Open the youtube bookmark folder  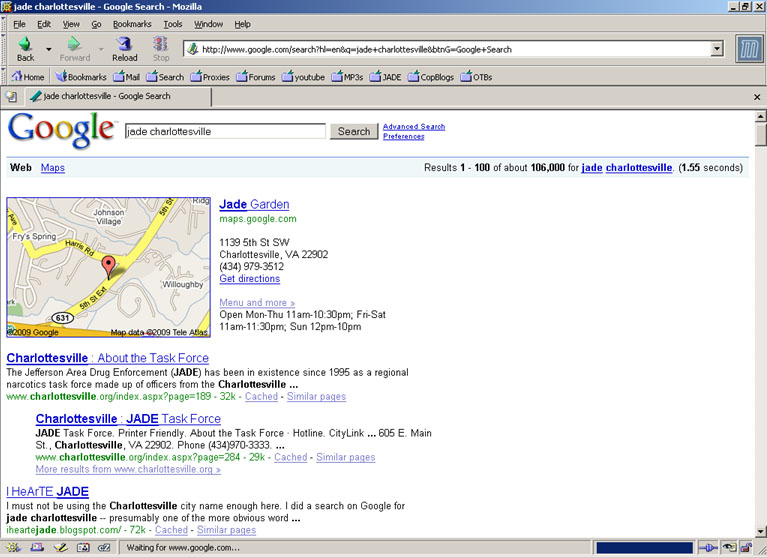click(303, 77)
